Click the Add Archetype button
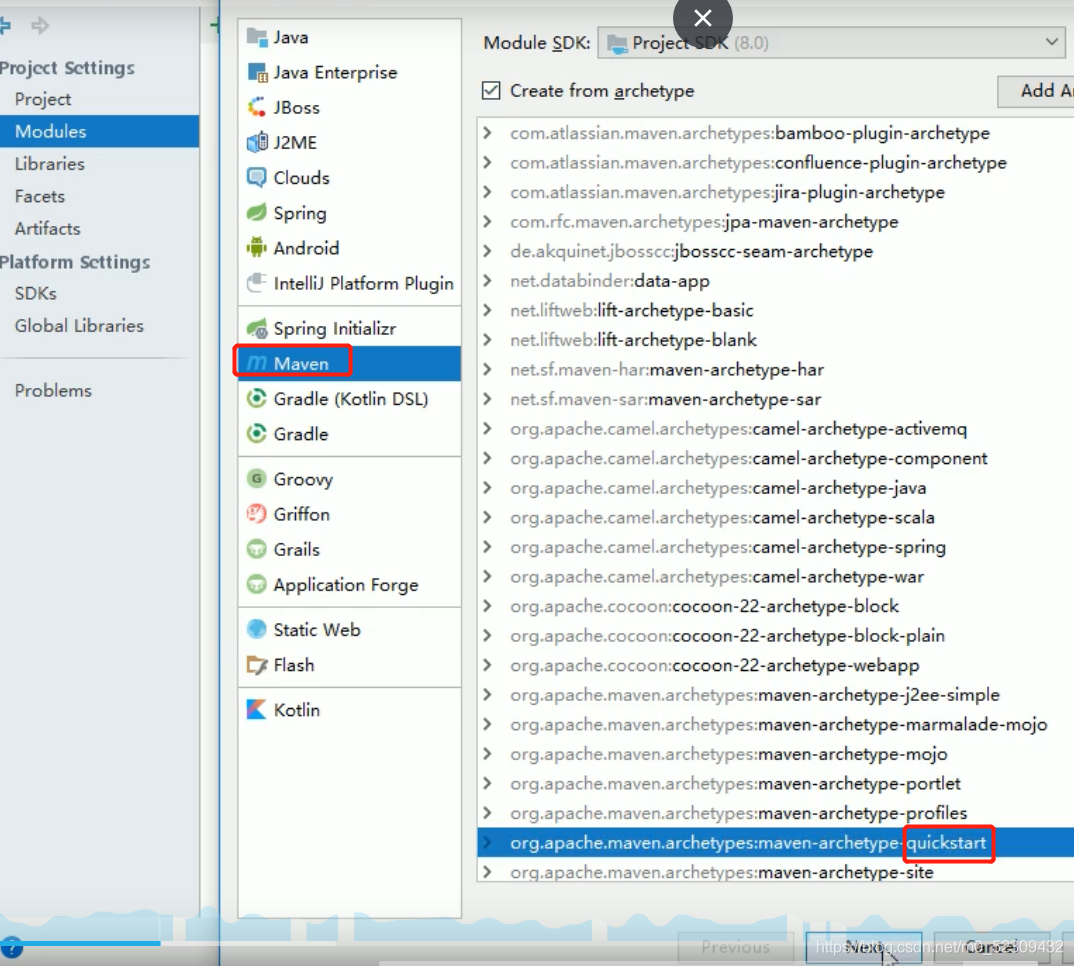 (x=1036, y=90)
